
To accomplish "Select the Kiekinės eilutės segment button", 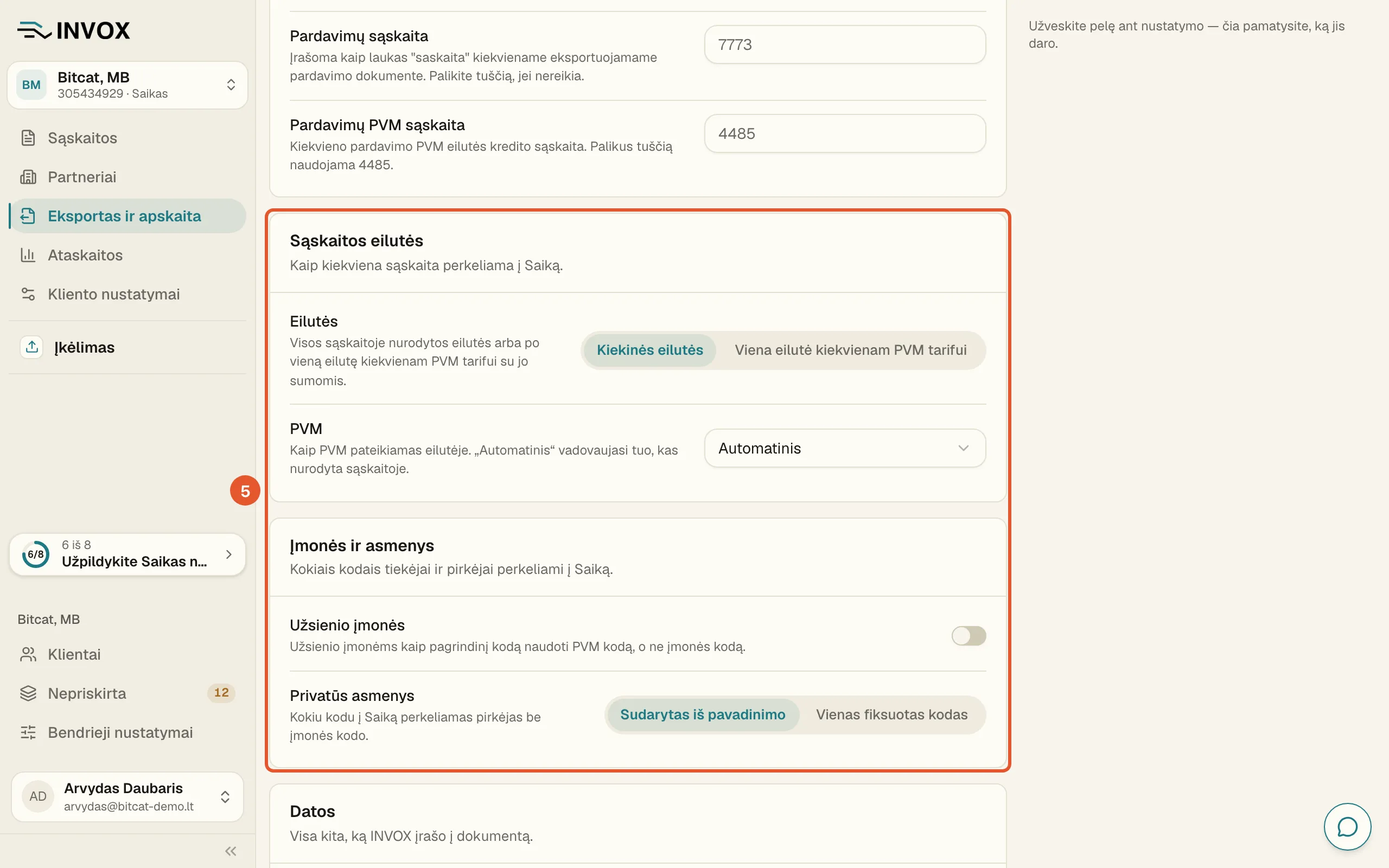I will tap(649, 349).
